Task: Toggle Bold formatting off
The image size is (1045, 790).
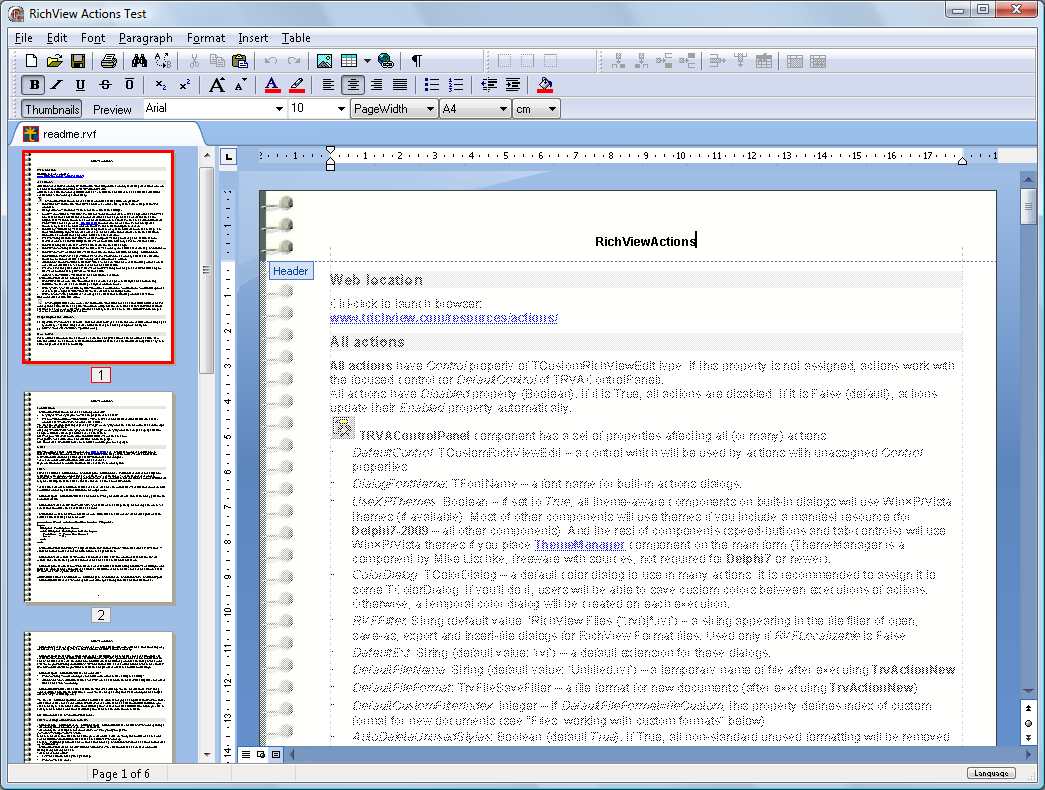Action: tap(36, 85)
